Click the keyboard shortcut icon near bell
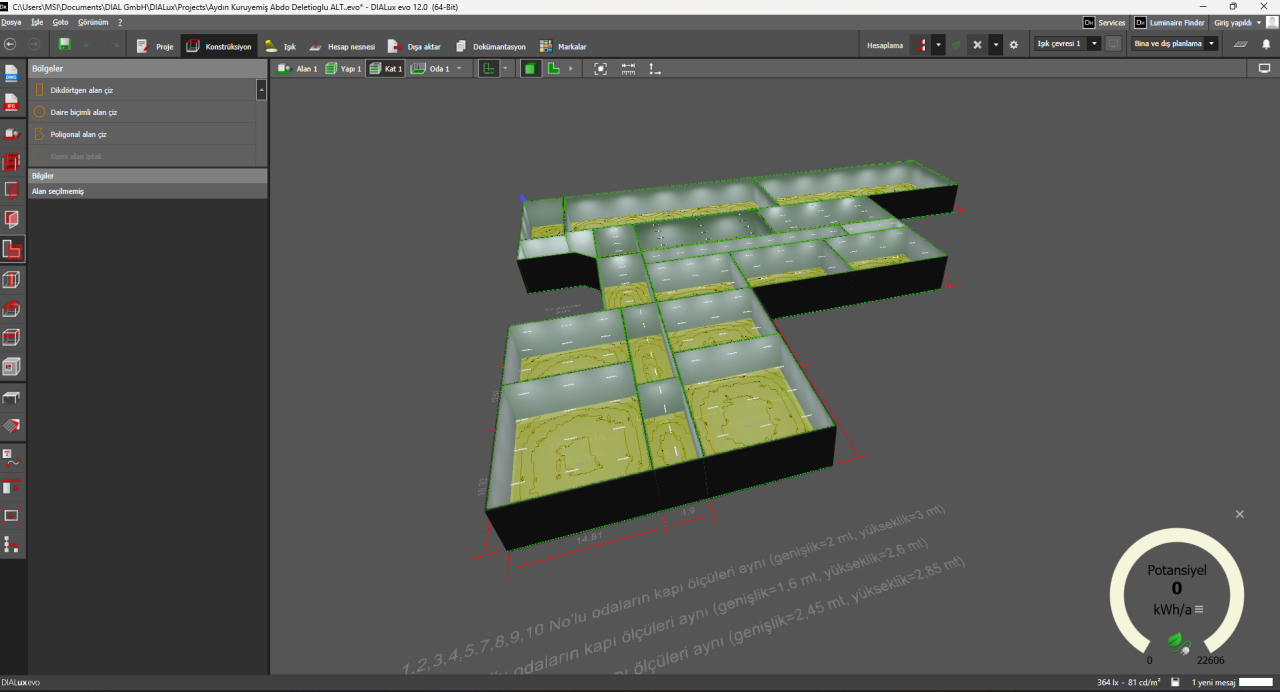This screenshot has height=692, width=1280. pyautogui.click(x=1240, y=45)
